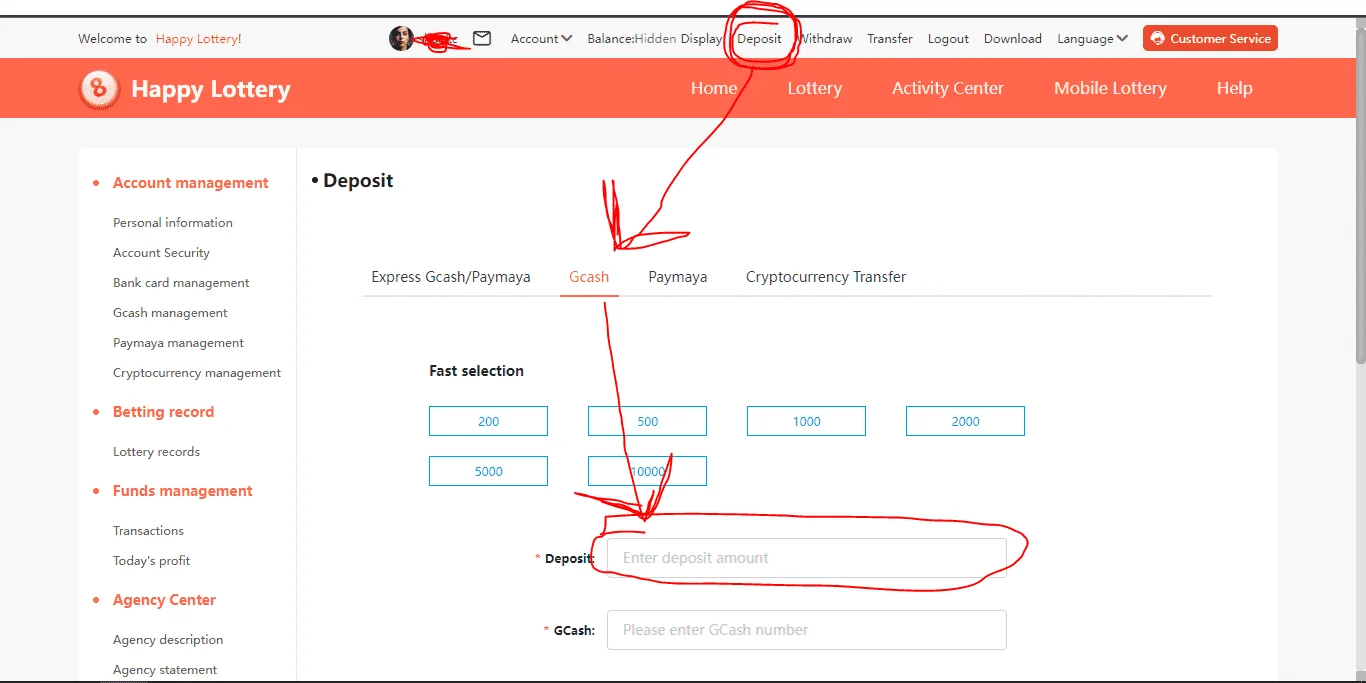Open Account Security in sidebar
Screen dimensions: 1366x683
click(x=161, y=253)
